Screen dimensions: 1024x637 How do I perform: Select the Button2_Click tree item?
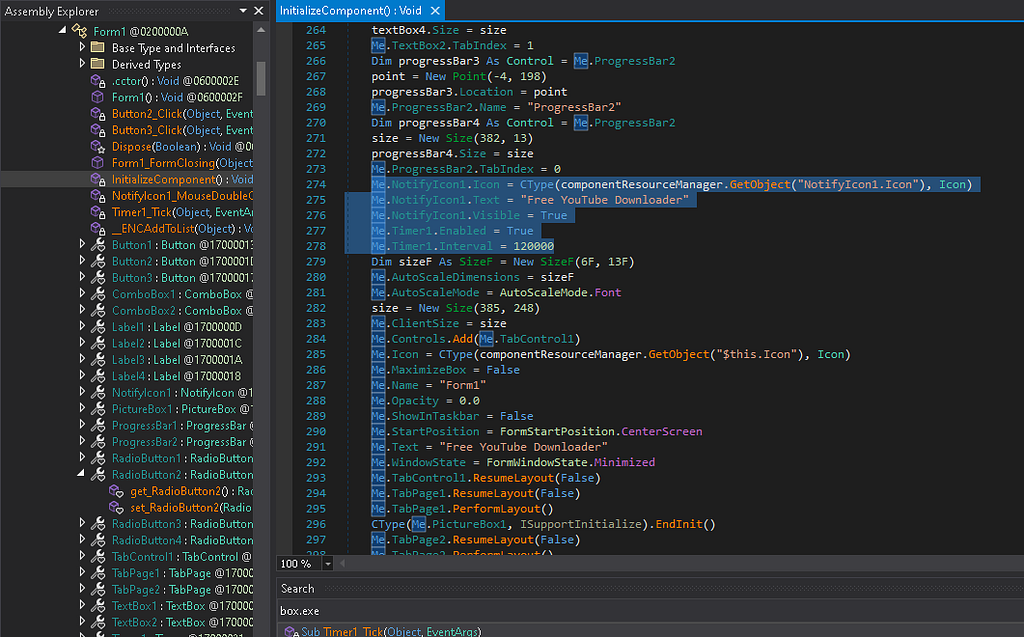pos(182,113)
